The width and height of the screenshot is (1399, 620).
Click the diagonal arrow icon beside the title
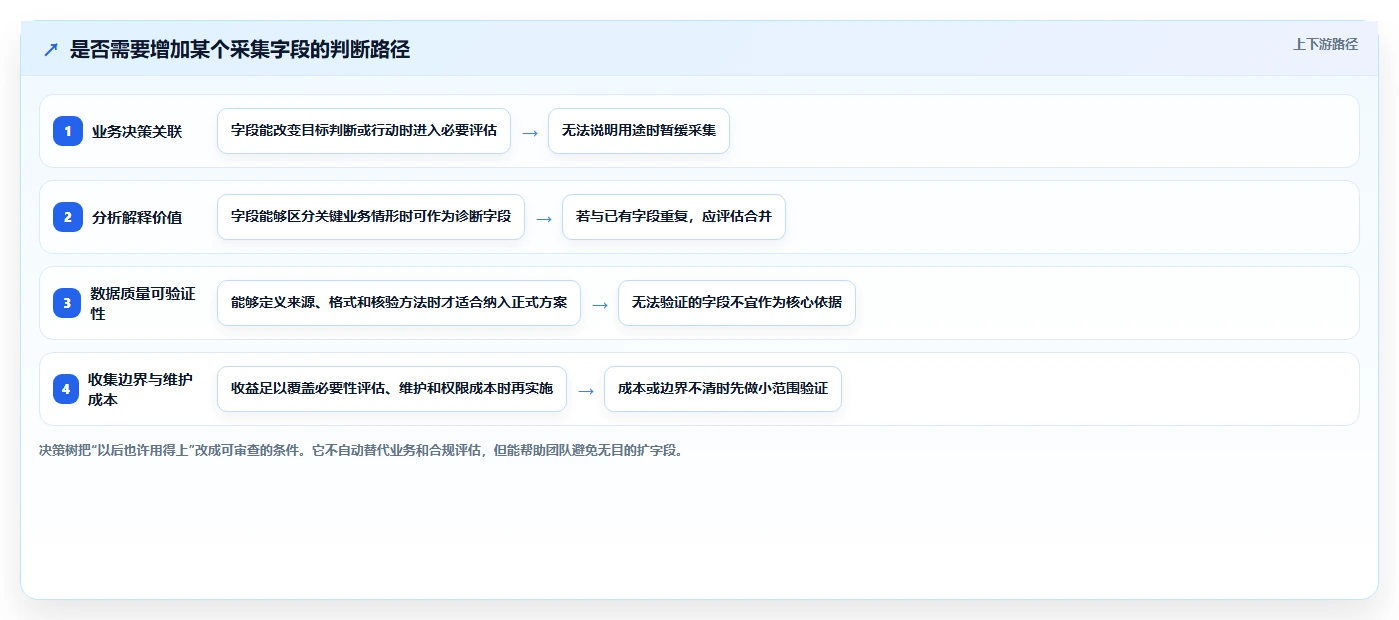pyautogui.click(x=51, y=50)
